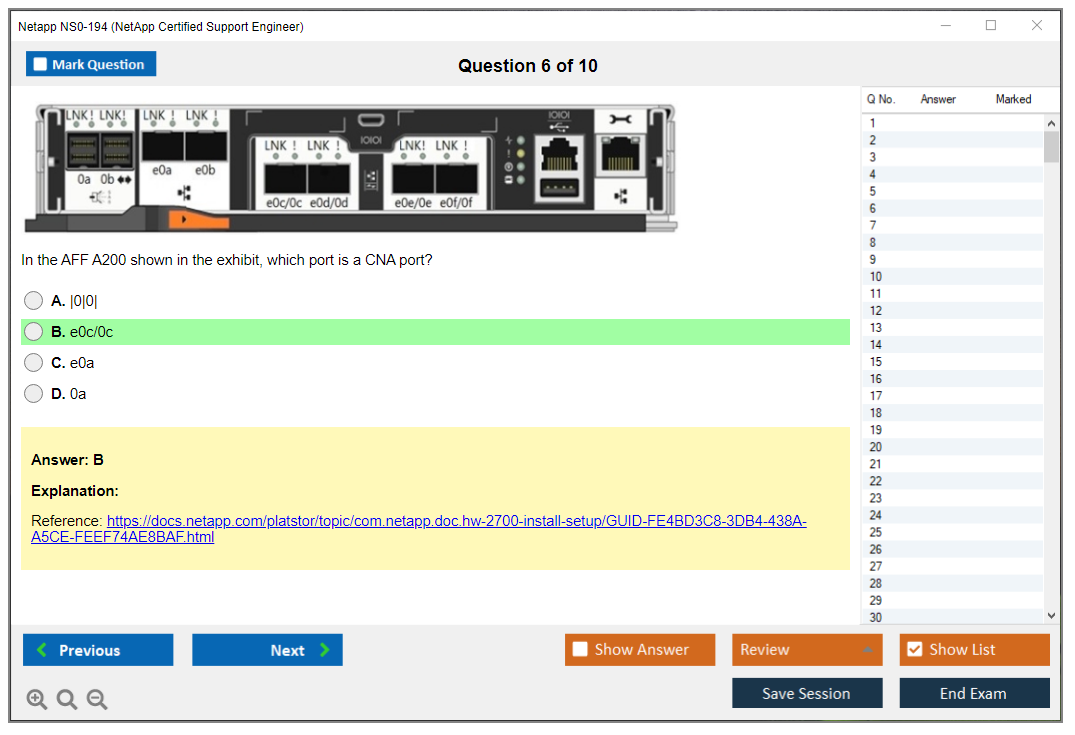
Task: Click the zoom out magnifier icon
Action: [97, 700]
